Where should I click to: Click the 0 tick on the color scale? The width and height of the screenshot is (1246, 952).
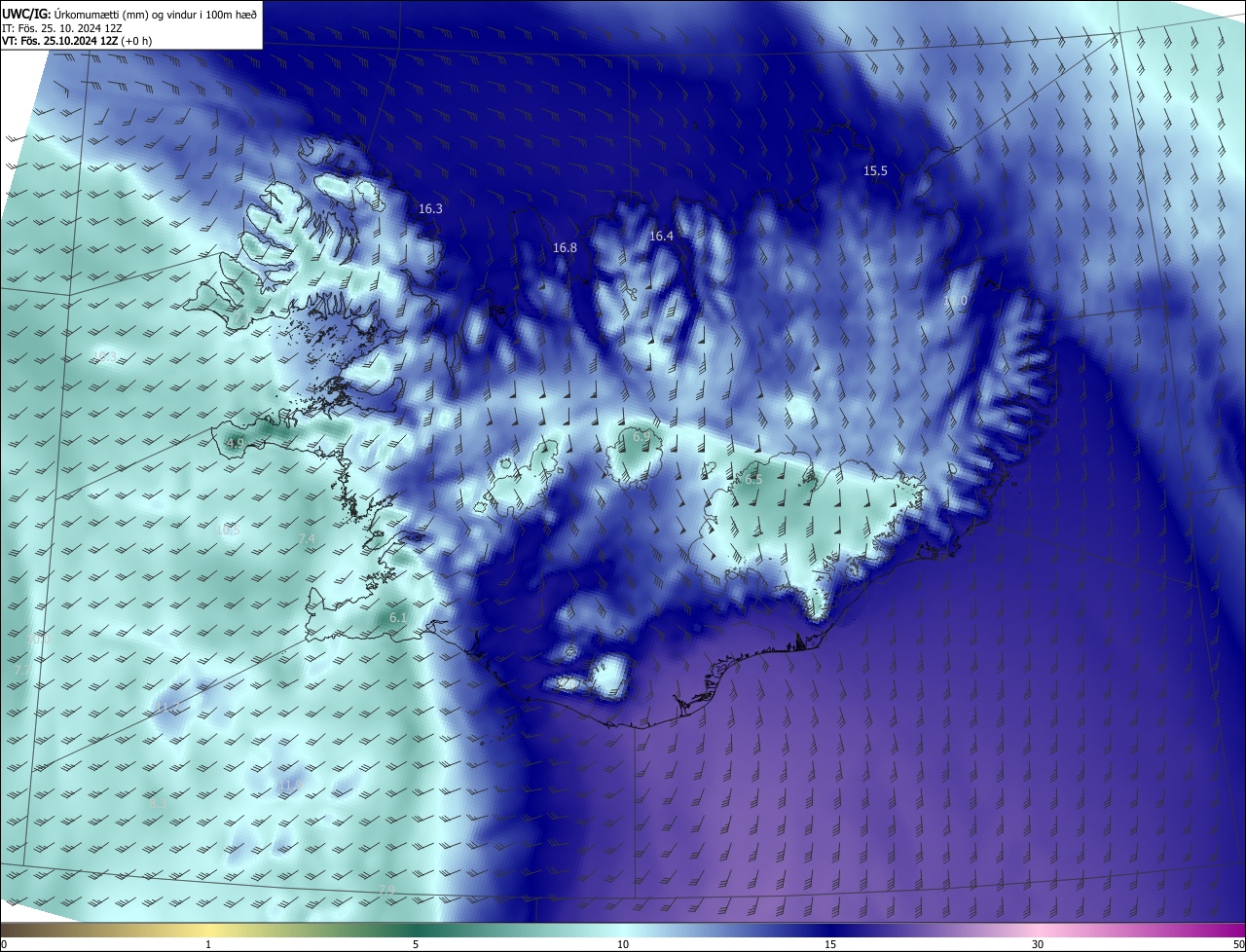coord(3,944)
